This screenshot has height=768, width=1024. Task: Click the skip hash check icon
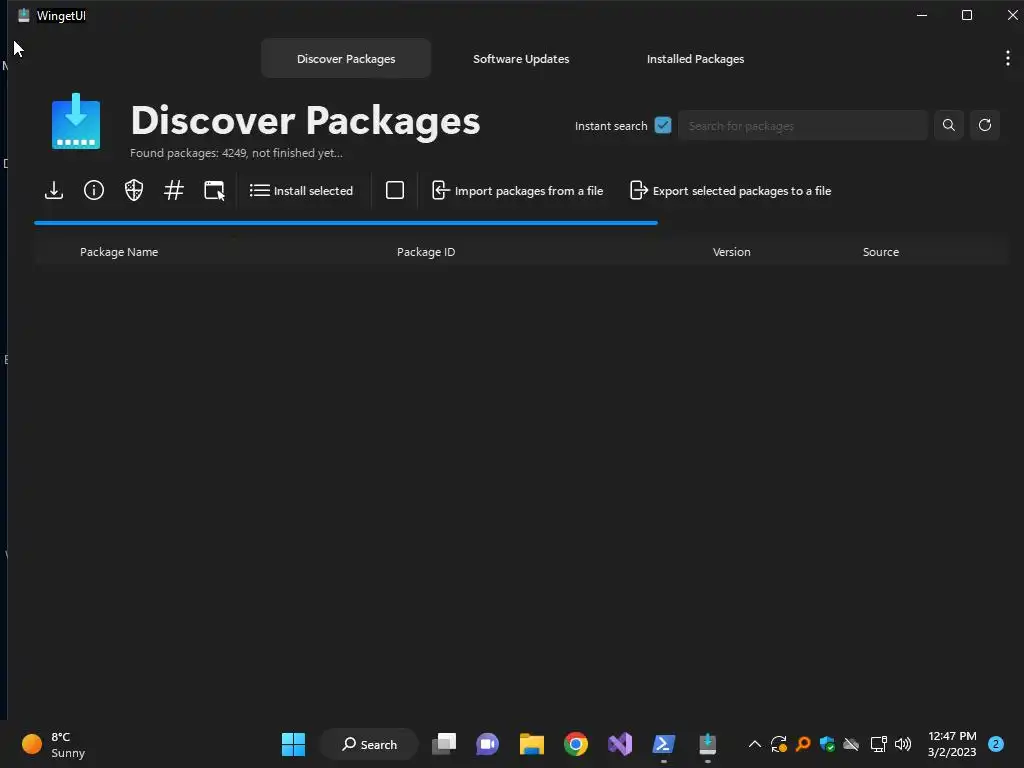point(174,191)
